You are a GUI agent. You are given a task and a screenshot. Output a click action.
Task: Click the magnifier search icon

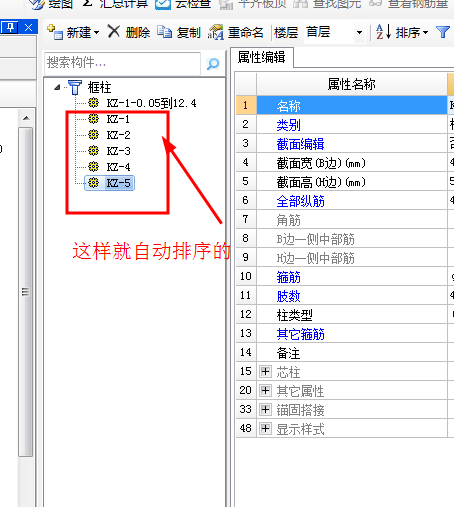click(x=213, y=63)
